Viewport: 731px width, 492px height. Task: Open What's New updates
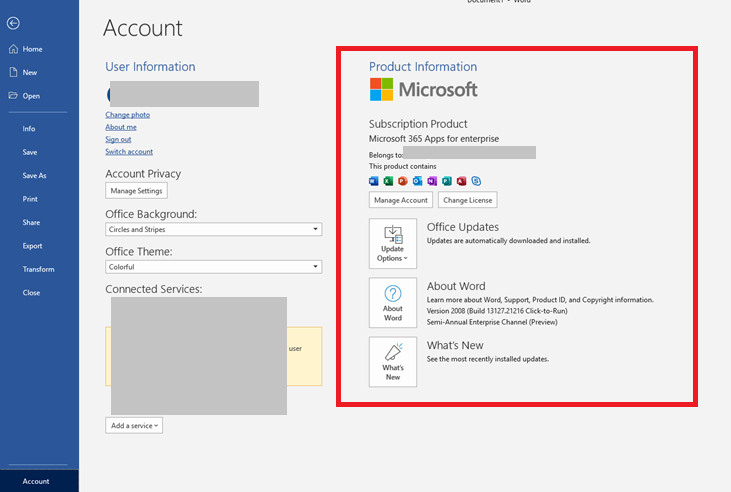(393, 362)
